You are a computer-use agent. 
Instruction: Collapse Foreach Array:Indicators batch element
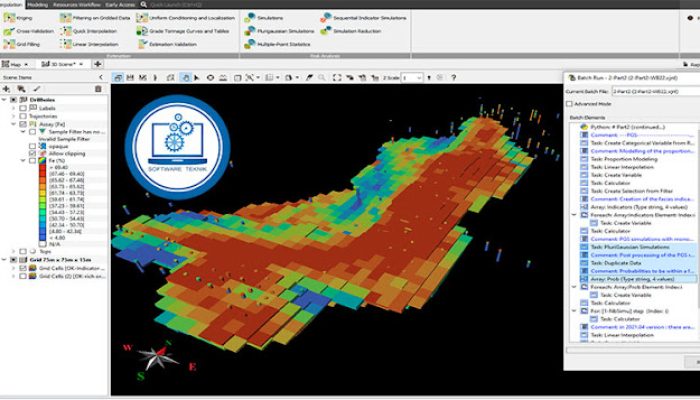pyautogui.click(x=575, y=215)
